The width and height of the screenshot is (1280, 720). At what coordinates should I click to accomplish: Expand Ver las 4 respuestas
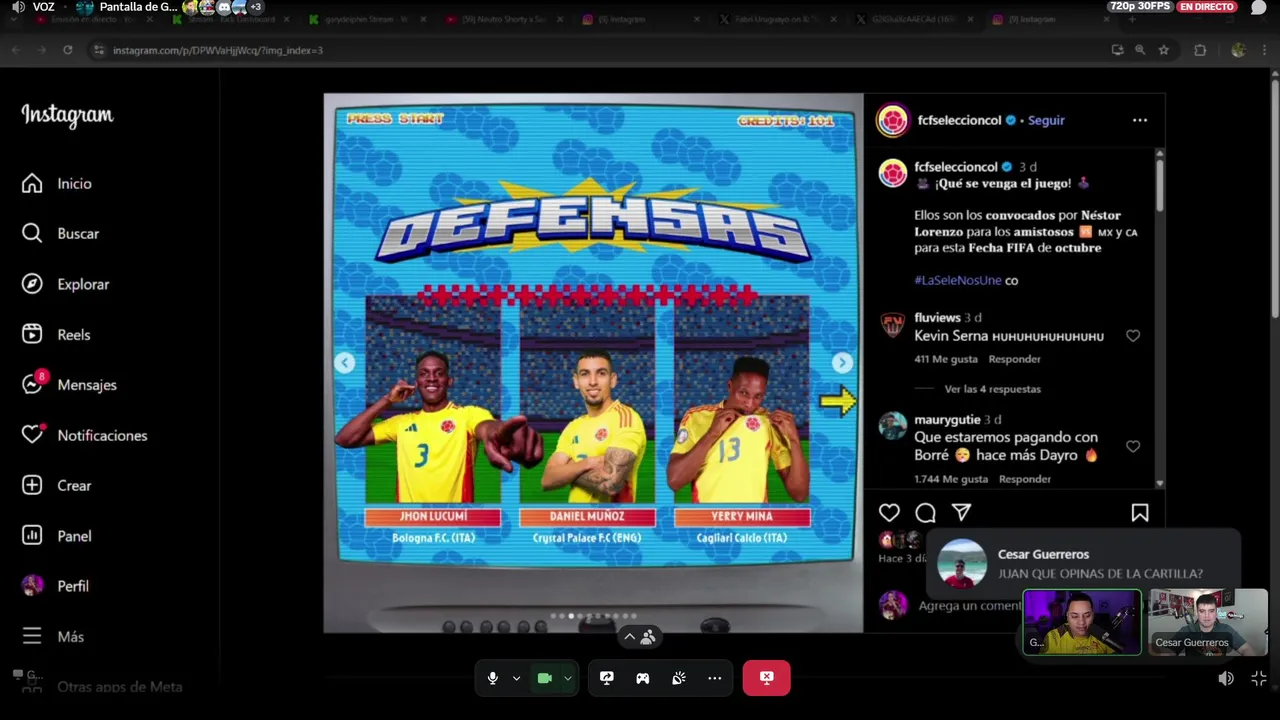coord(992,389)
